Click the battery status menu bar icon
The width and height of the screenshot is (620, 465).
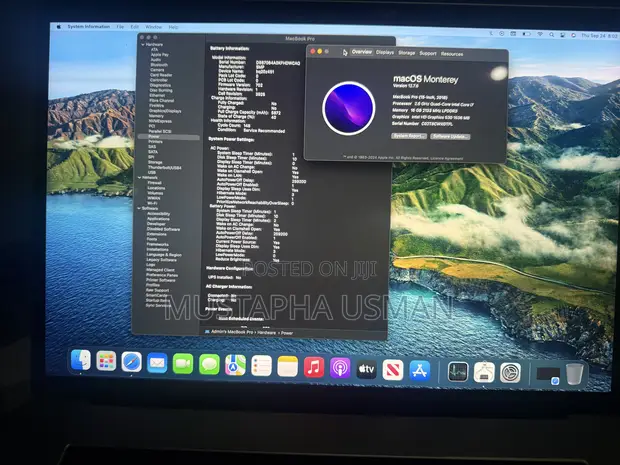[x=526, y=34]
